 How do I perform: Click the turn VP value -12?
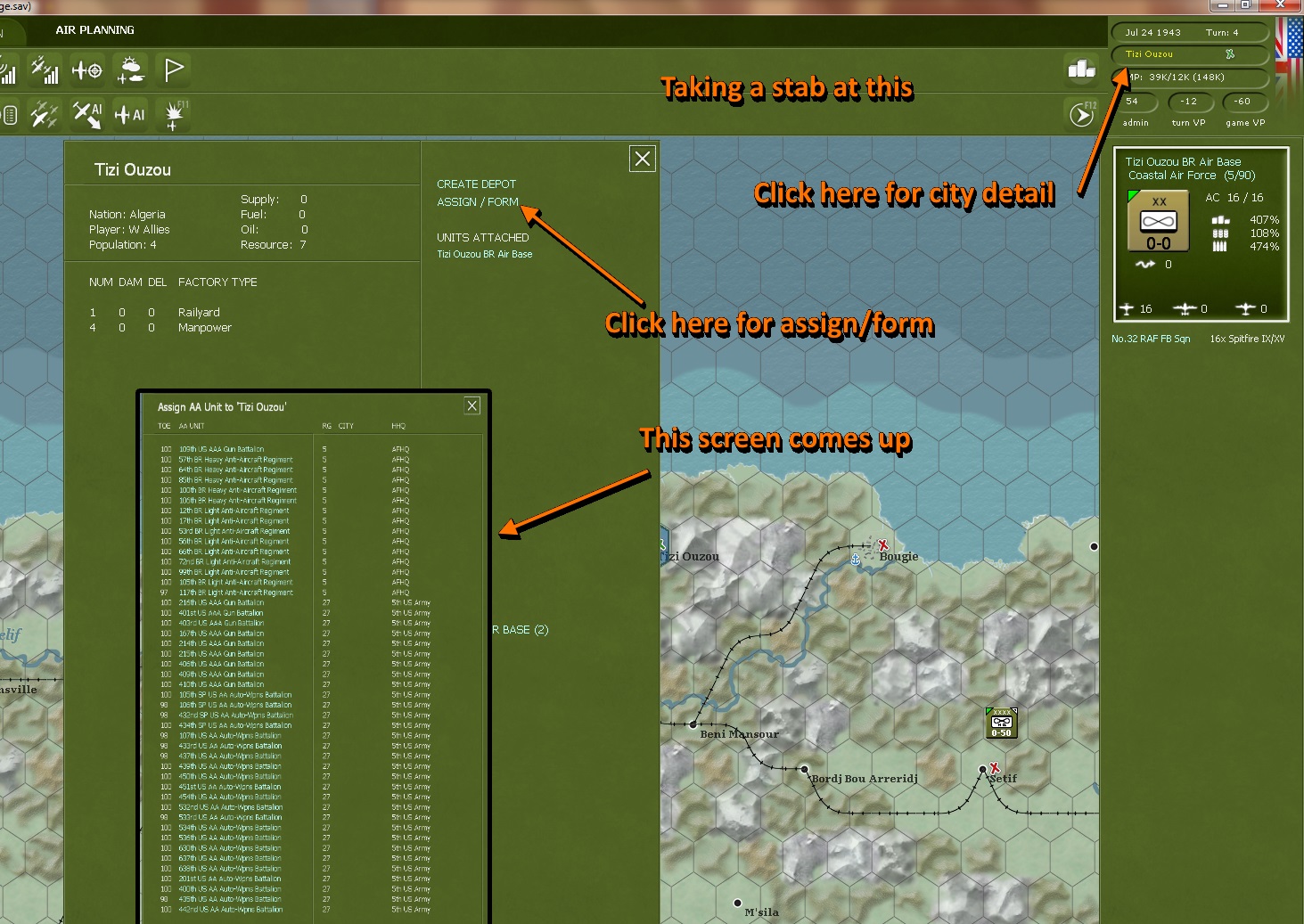click(1189, 102)
